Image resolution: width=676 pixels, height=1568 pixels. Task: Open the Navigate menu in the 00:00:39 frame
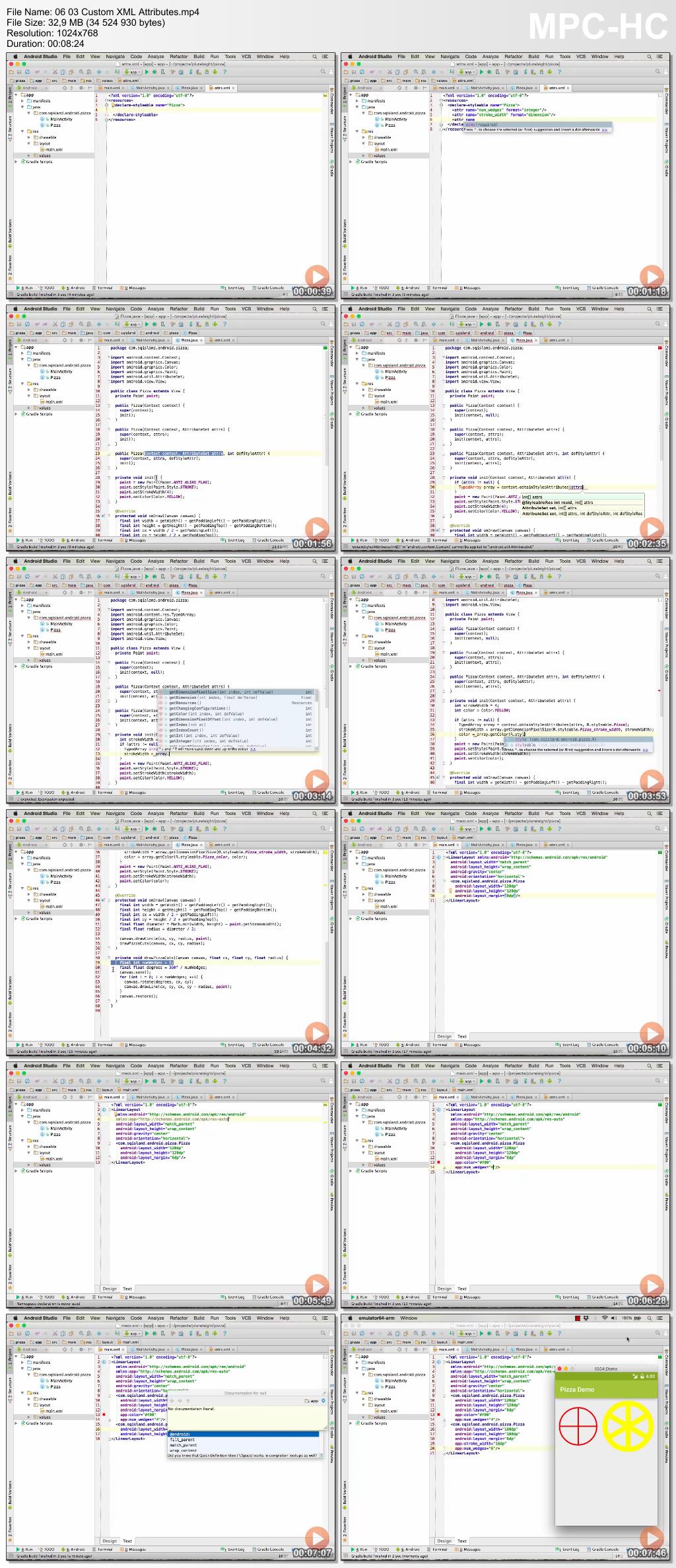tap(116, 57)
